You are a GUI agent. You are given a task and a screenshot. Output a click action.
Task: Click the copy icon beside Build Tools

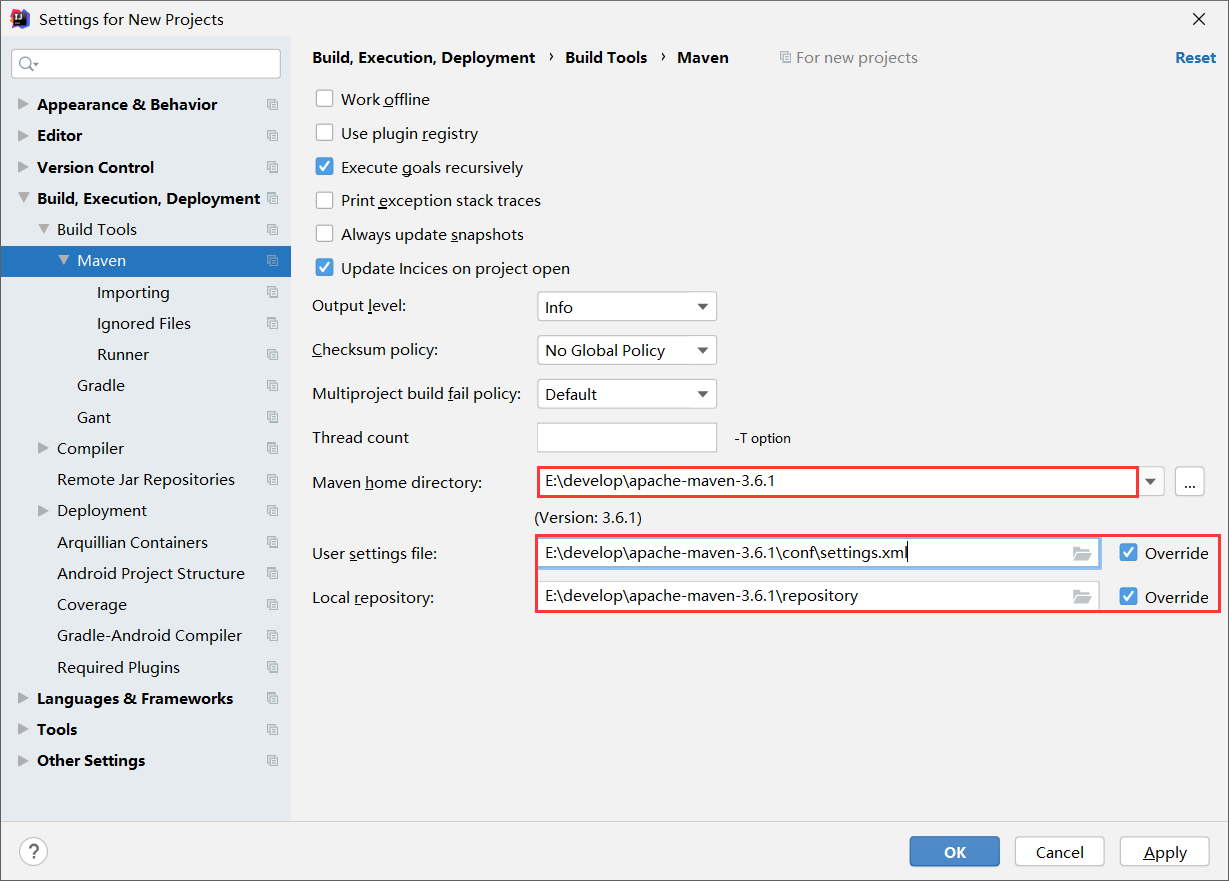tap(272, 230)
